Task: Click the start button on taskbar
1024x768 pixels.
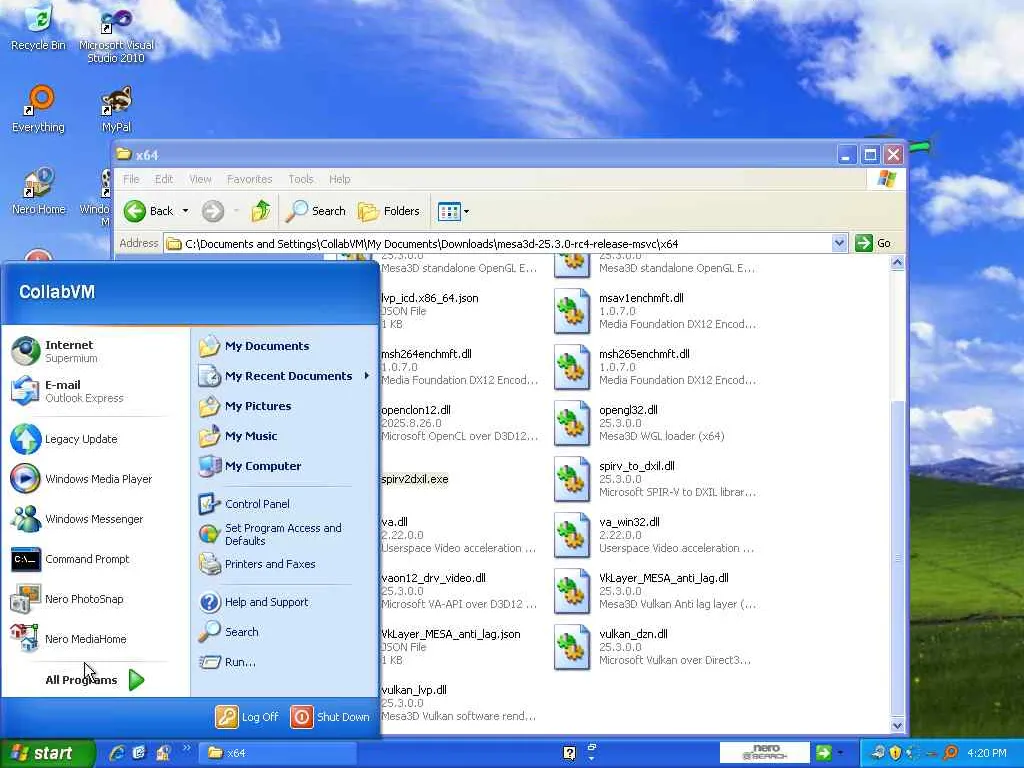Action: click(47, 753)
